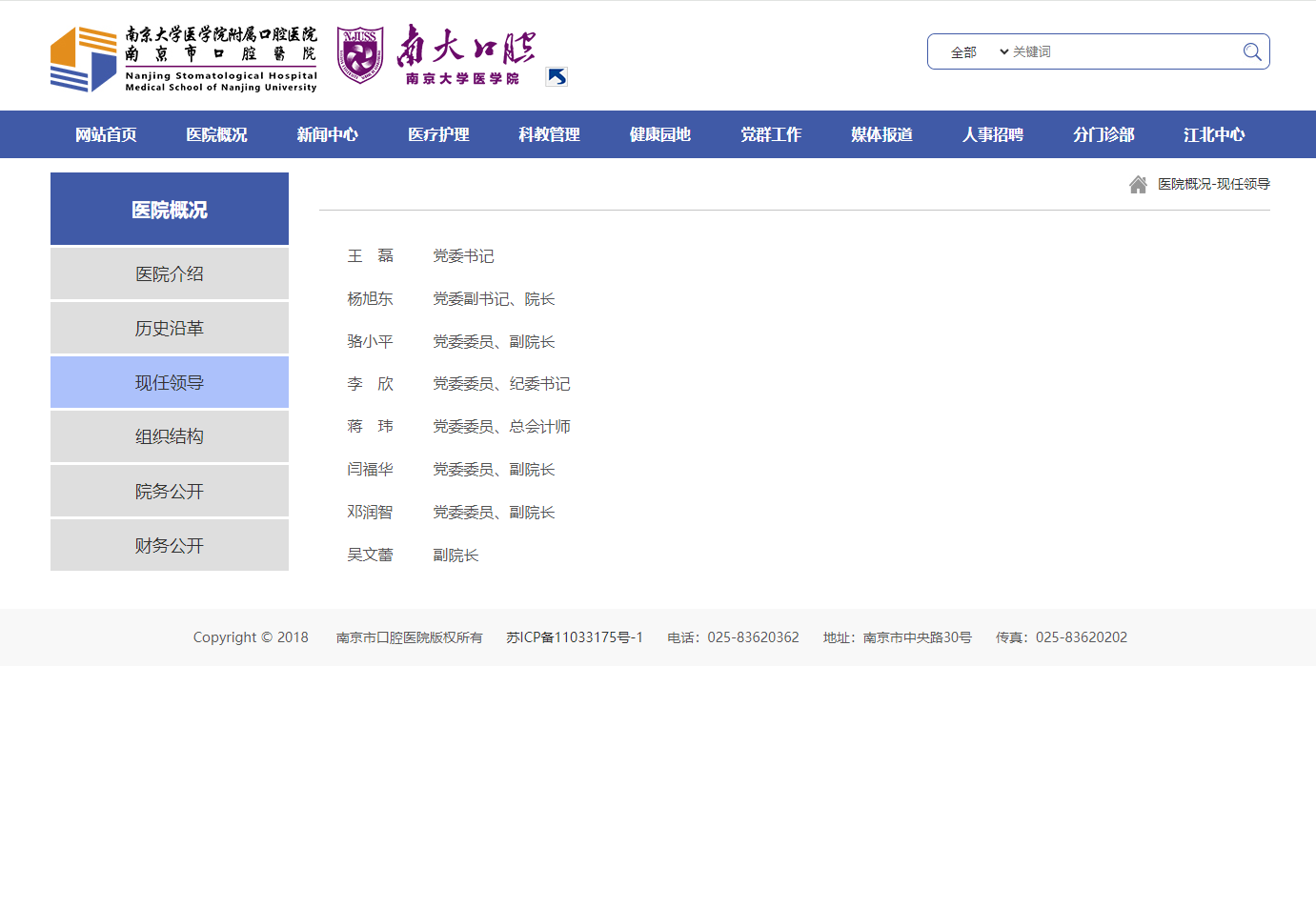1316x909 pixels.
Task: Open 医疗护理 navigation menu
Action: [438, 134]
